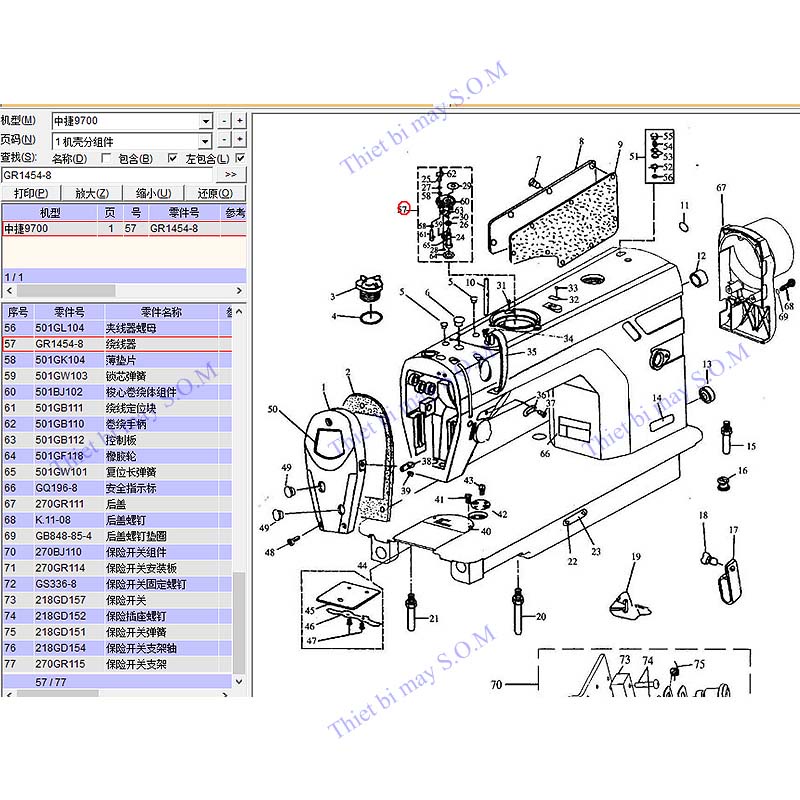Open the 机型 model dropdown
The height and width of the screenshot is (800, 800).
[206, 121]
